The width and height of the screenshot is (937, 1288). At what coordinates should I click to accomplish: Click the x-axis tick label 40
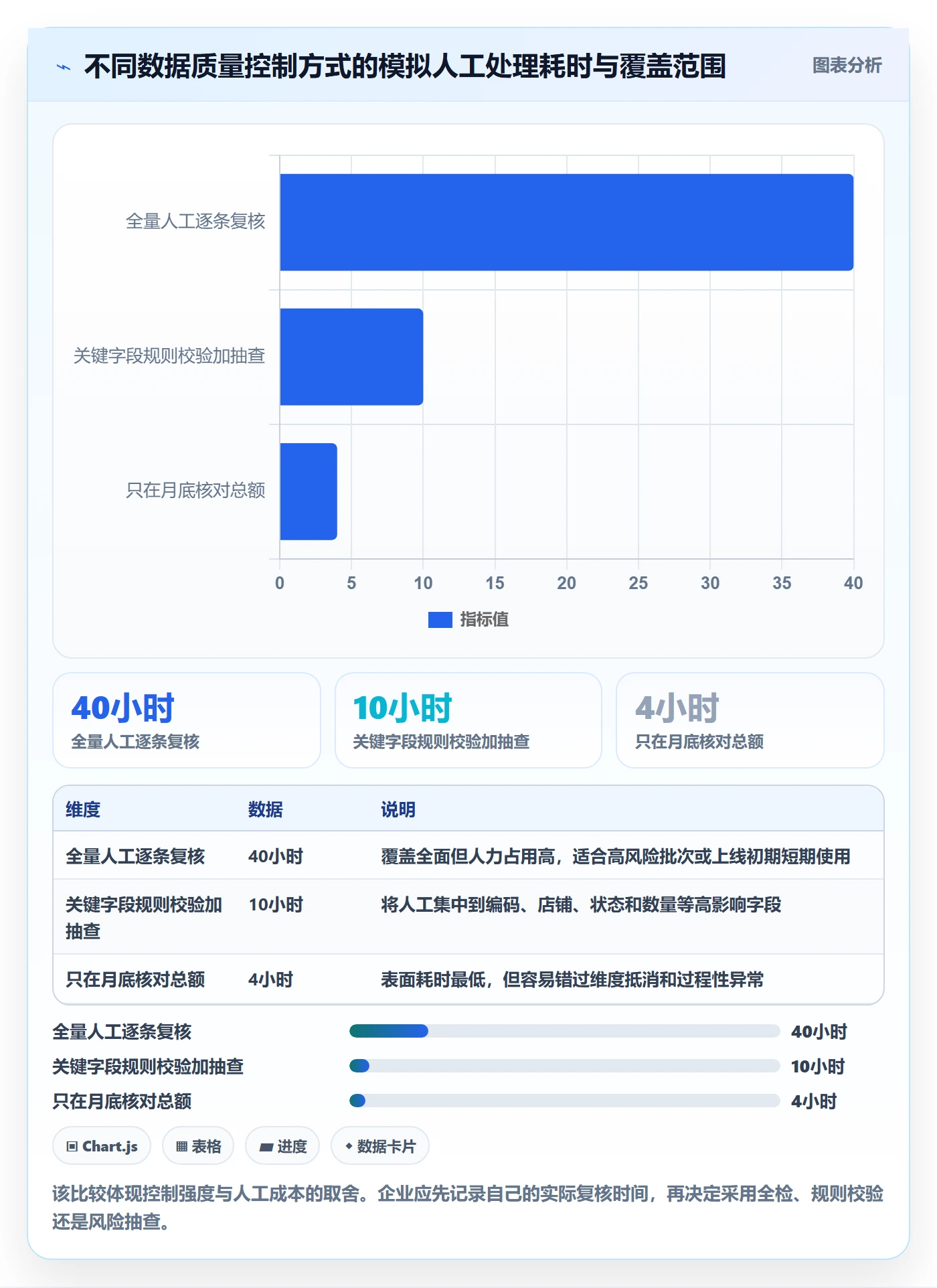point(853,583)
